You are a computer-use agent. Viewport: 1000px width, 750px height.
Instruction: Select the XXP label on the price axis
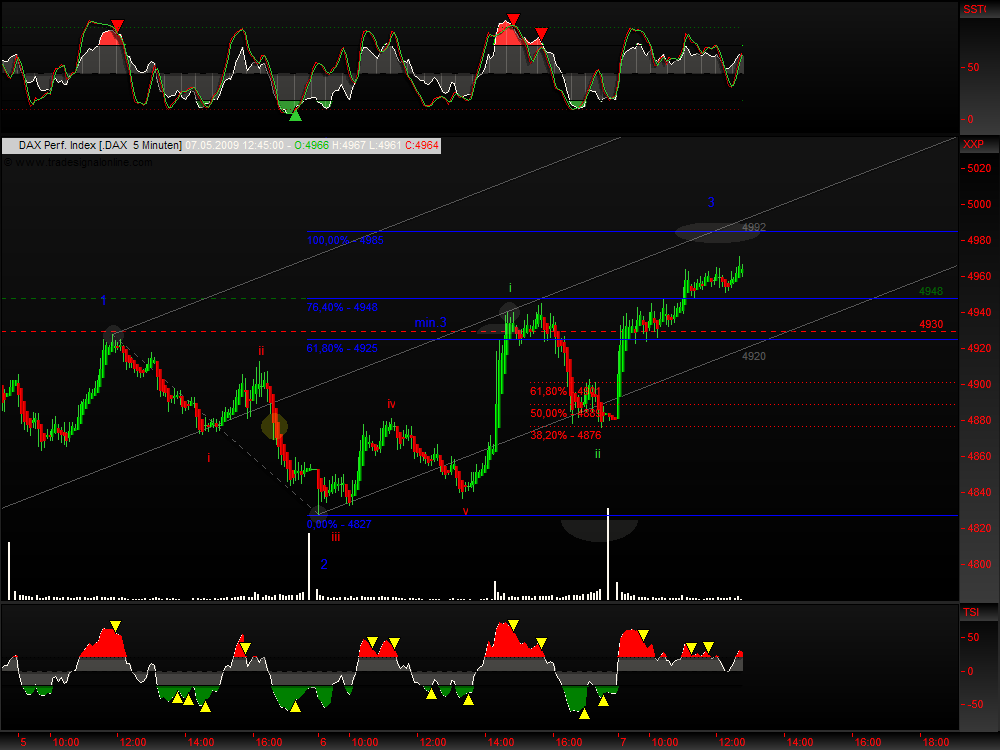[973, 145]
